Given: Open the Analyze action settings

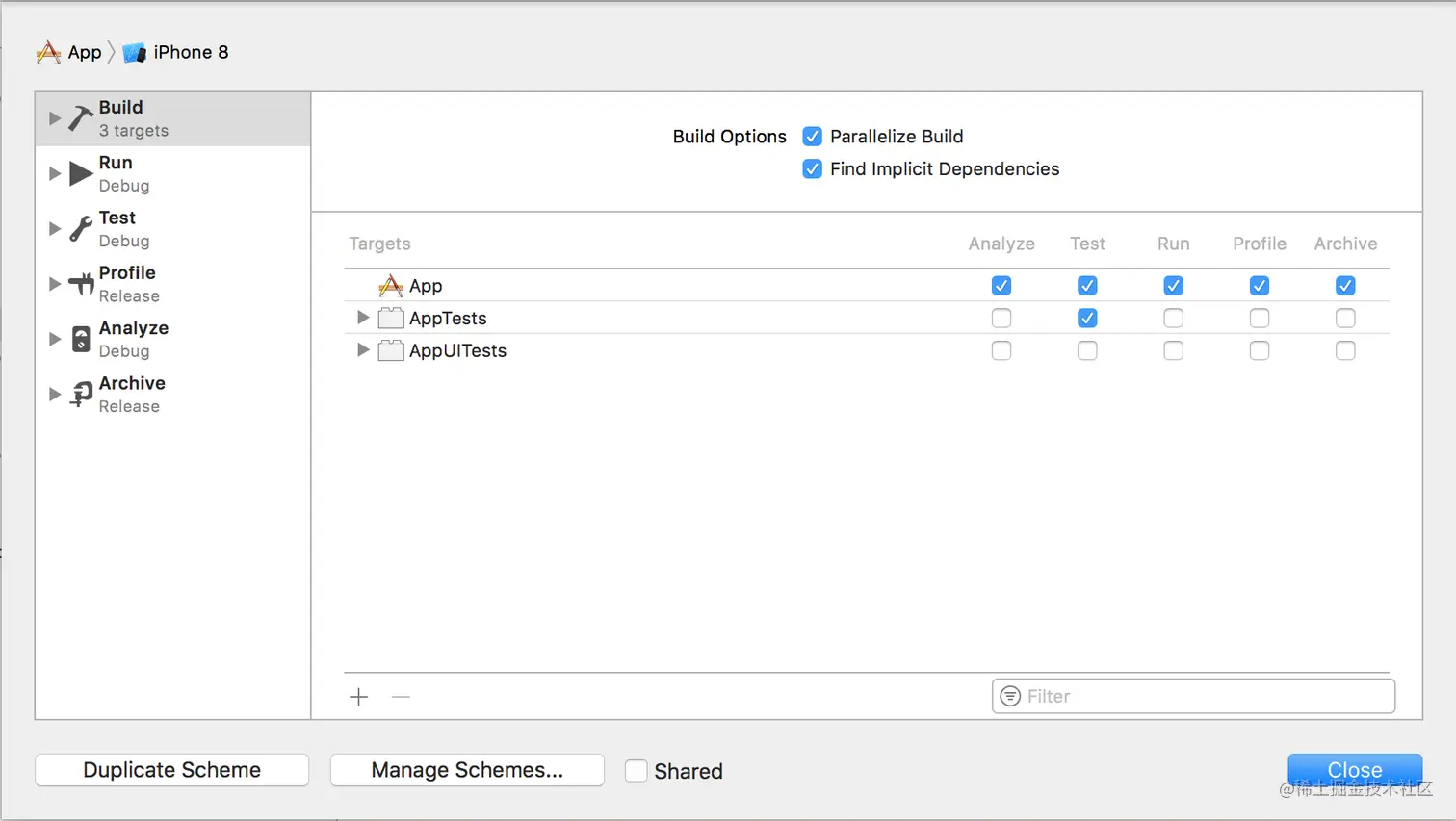Looking at the screenshot, I should click(x=80, y=339).
